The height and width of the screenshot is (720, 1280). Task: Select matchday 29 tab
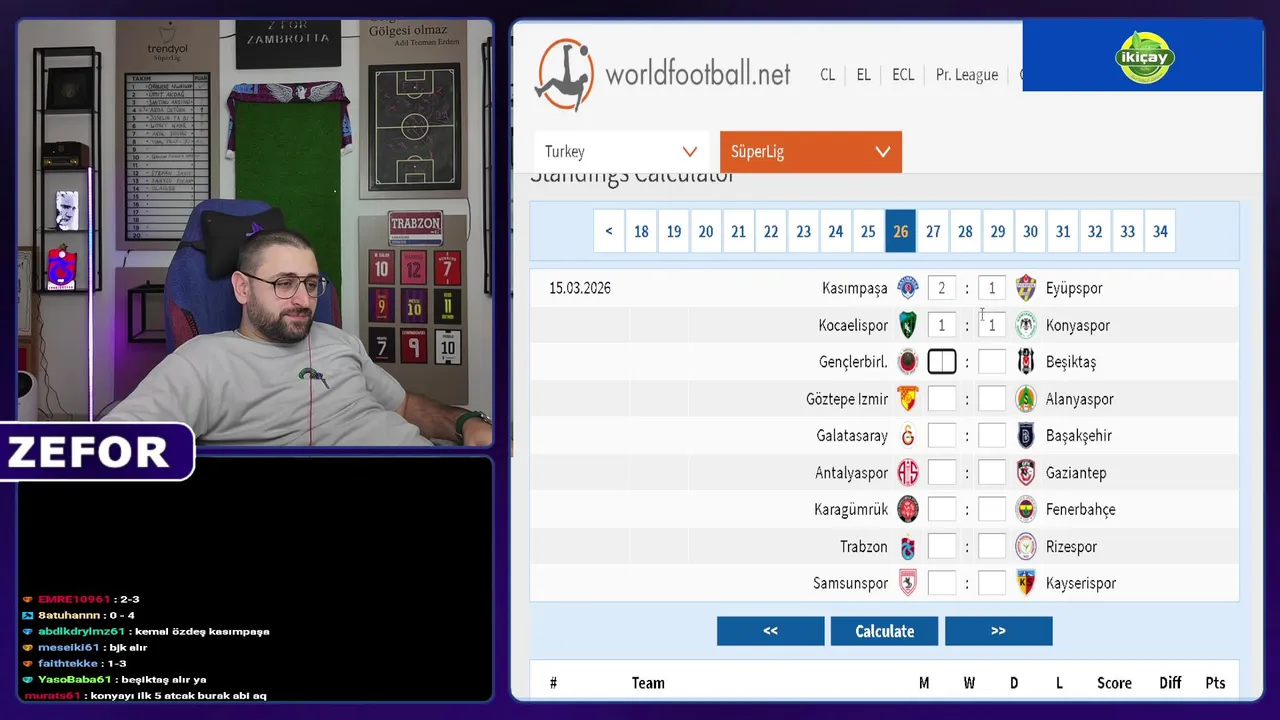pyautogui.click(x=998, y=231)
